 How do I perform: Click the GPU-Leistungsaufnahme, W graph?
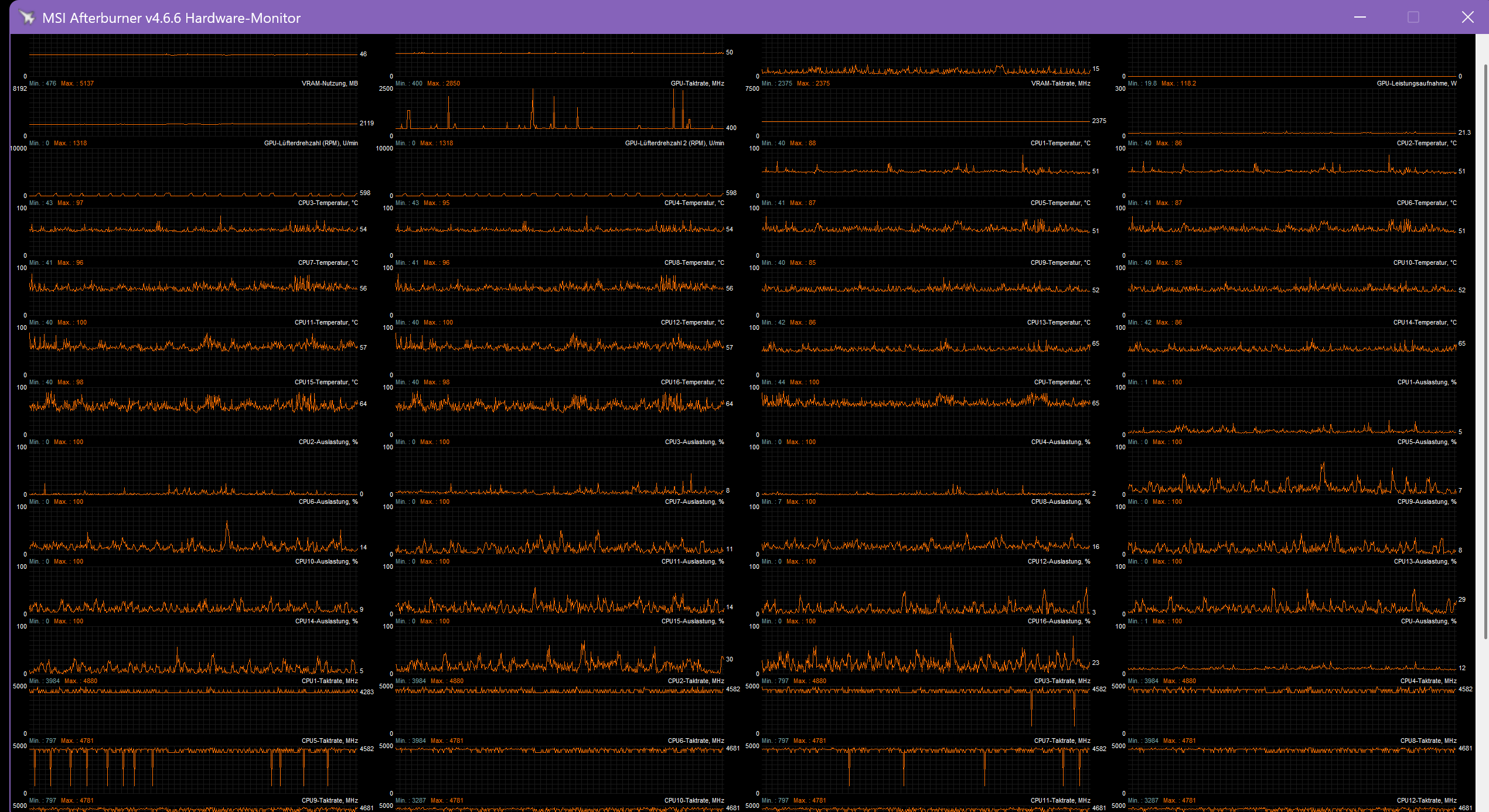point(1292,111)
